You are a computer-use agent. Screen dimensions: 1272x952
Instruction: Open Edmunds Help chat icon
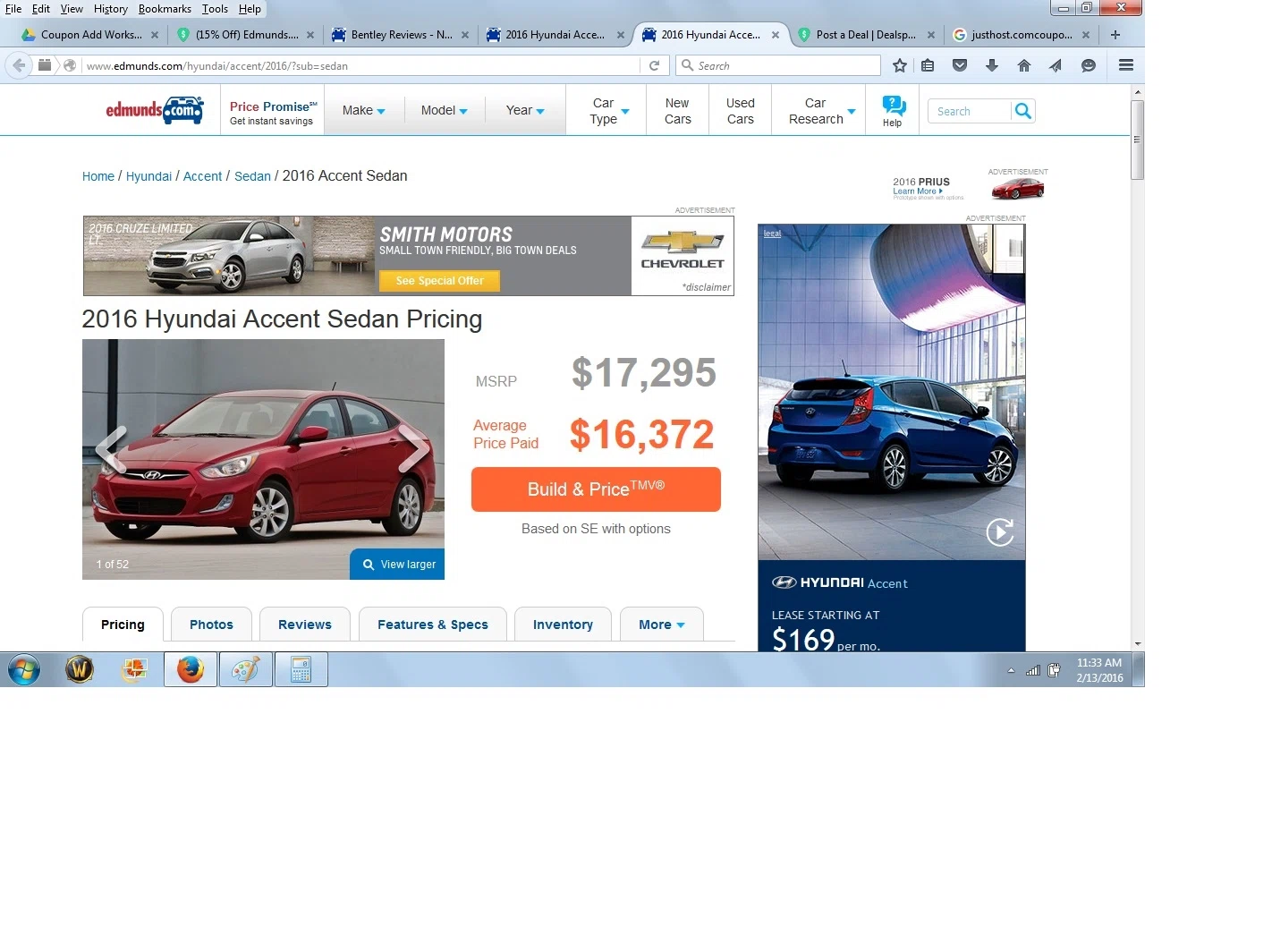[893, 110]
